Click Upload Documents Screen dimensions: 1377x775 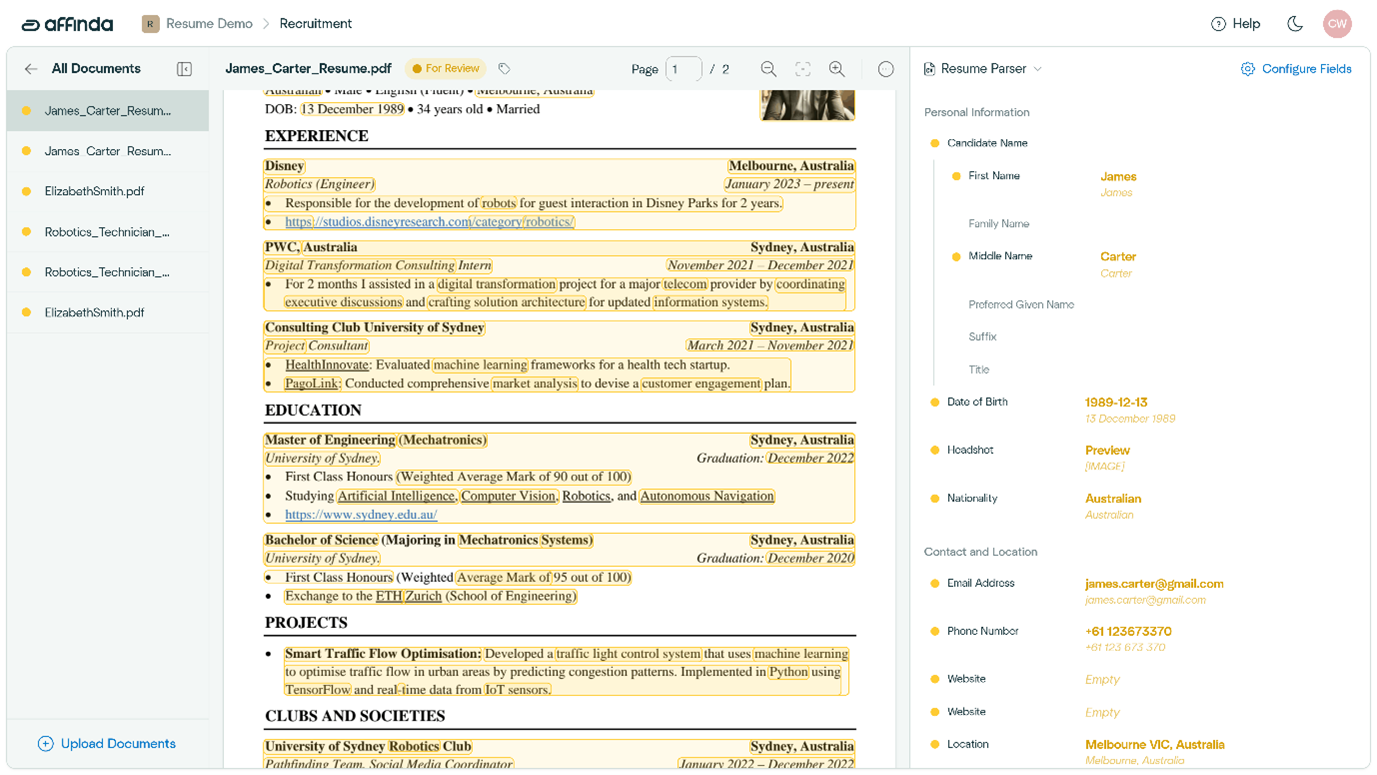pyautogui.click(x=107, y=744)
